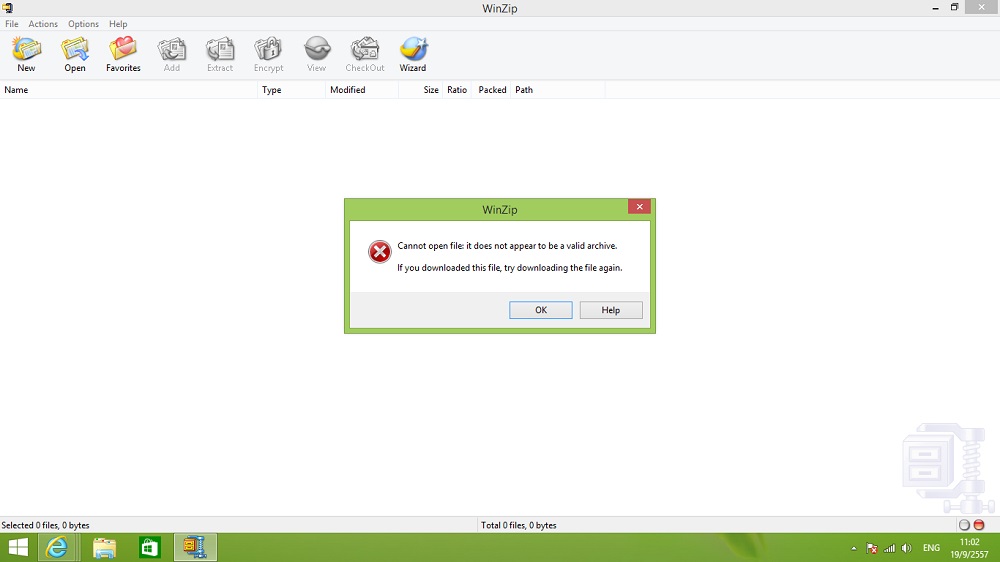Image resolution: width=1000 pixels, height=562 pixels.
Task: Click the CheckOut toolbar icon
Action: tap(365, 54)
